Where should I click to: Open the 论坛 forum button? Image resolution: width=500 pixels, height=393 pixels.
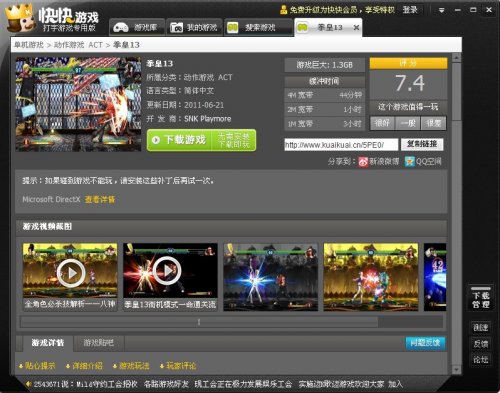[481, 360]
